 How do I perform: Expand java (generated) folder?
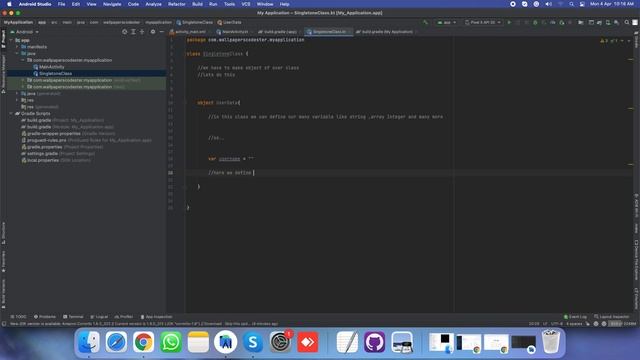coord(17,93)
